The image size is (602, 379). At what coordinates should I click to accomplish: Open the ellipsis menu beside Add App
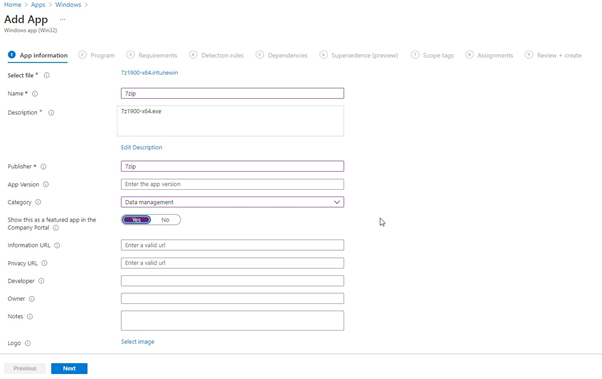[63, 19]
